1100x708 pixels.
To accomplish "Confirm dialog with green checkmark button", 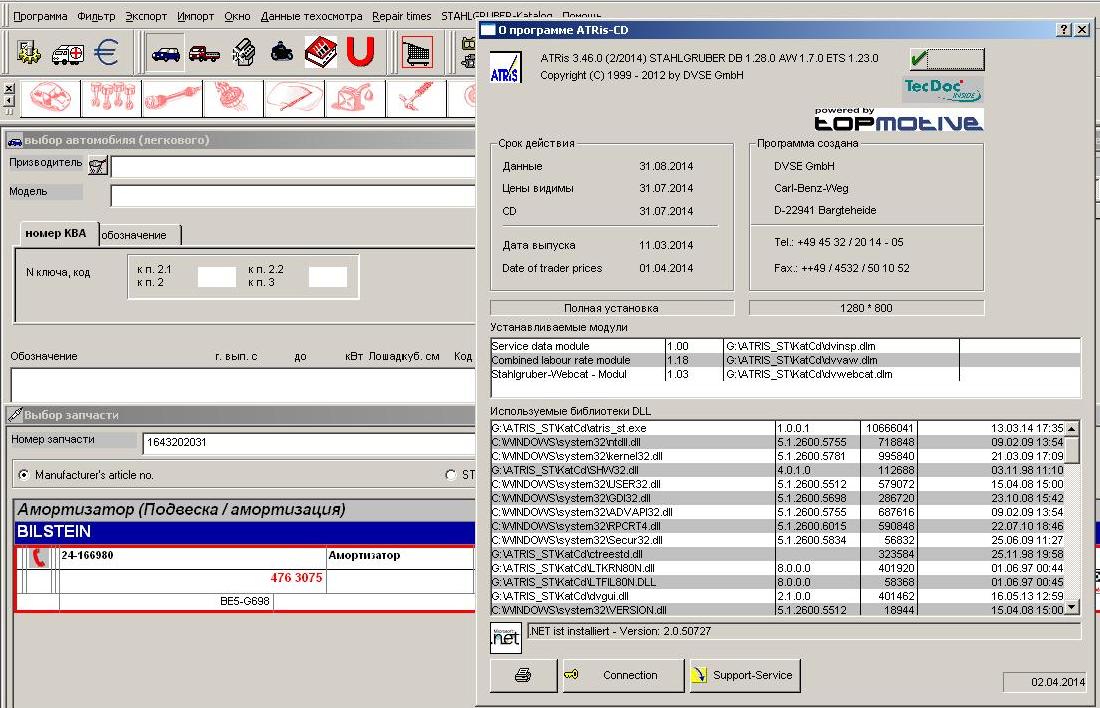I will [x=947, y=59].
